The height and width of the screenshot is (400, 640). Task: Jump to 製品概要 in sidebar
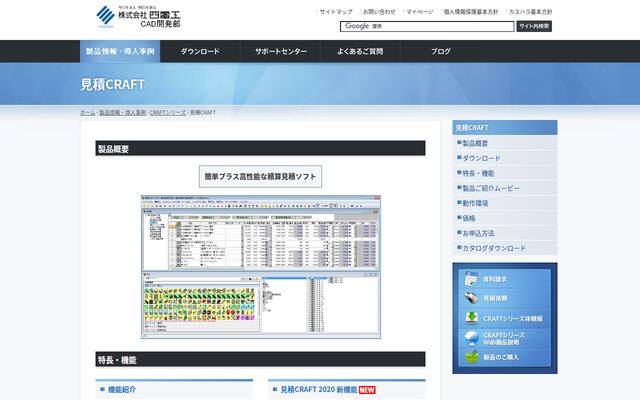[x=504, y=143]
